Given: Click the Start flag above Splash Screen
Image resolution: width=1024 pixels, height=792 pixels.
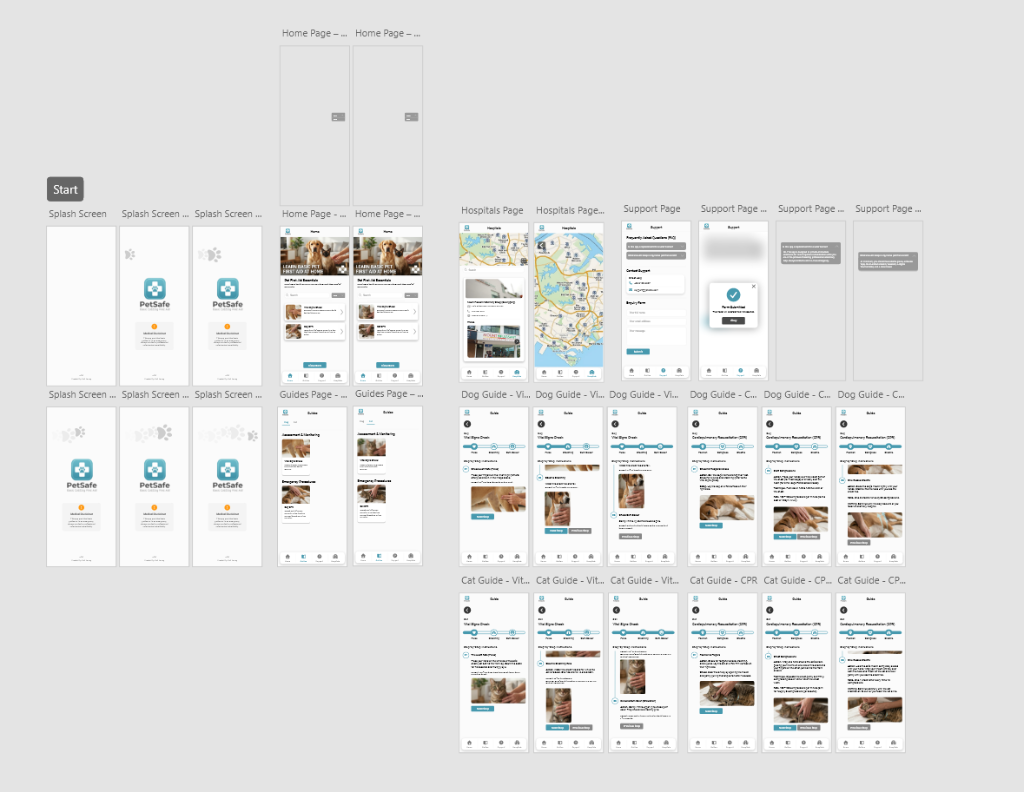Looking at the screenshot, I should (65, 189).
